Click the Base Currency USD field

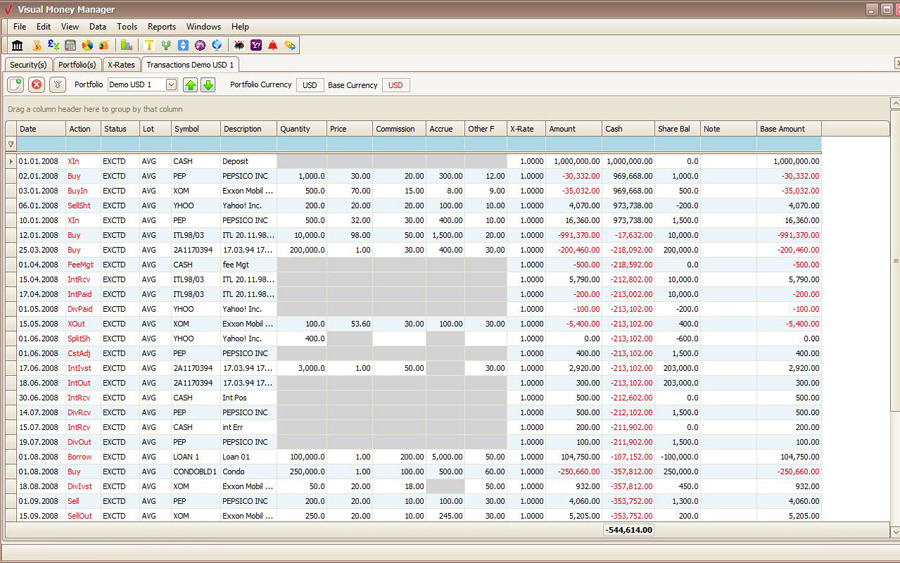coord(395,85)
